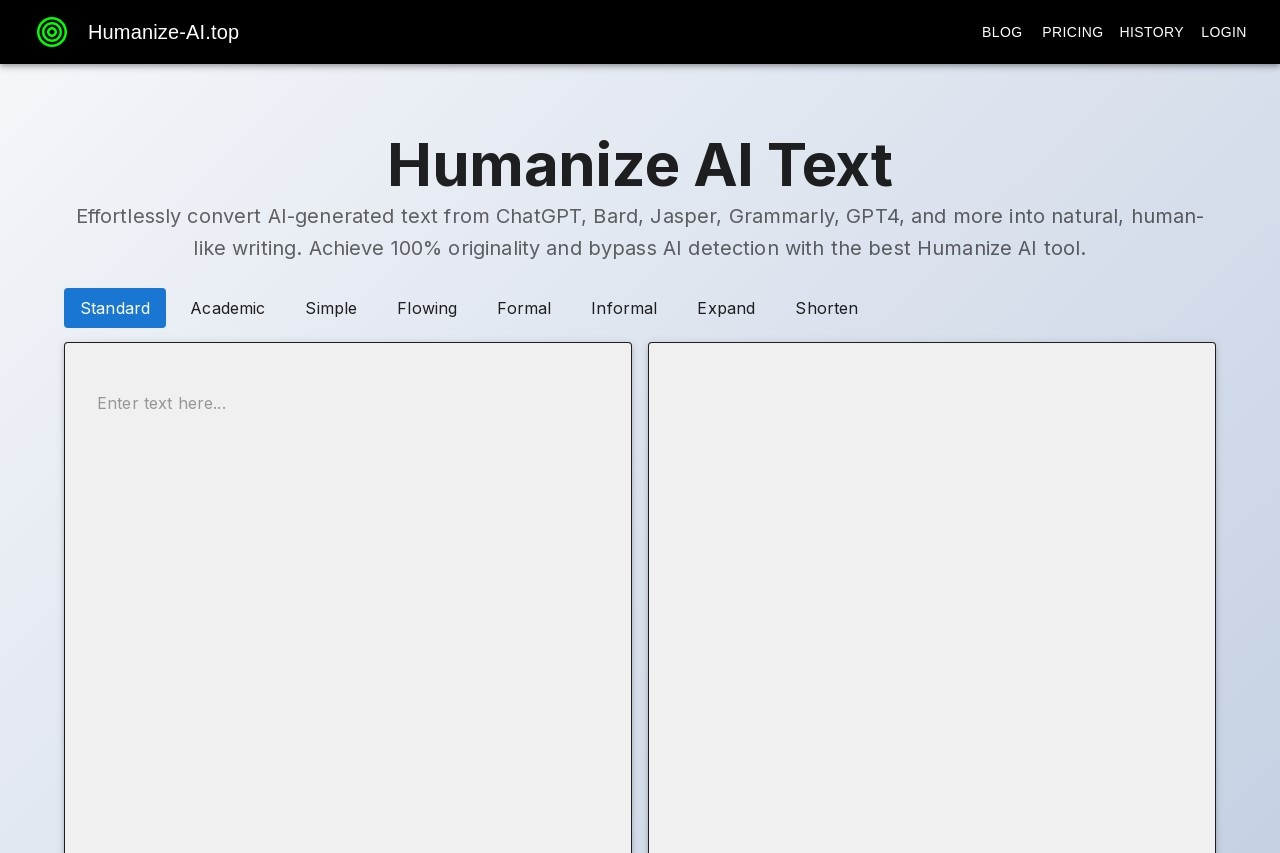The image size is (1280, 853).
Task: View the HISTORY page
Action: pyautogui.click(x=1151, y=32)
